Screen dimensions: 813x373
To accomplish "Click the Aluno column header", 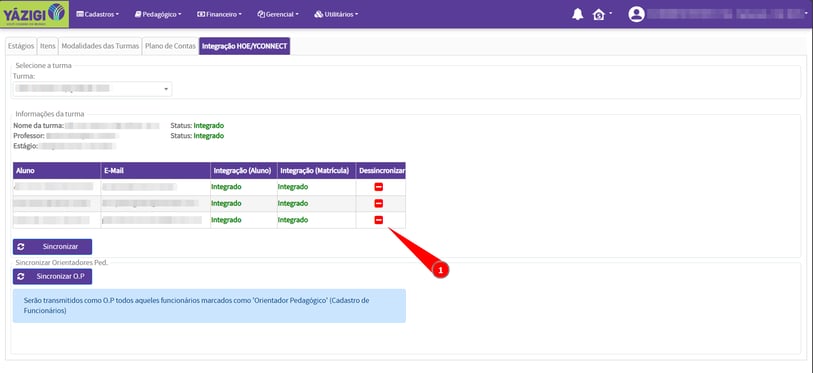I will [57, 170].
